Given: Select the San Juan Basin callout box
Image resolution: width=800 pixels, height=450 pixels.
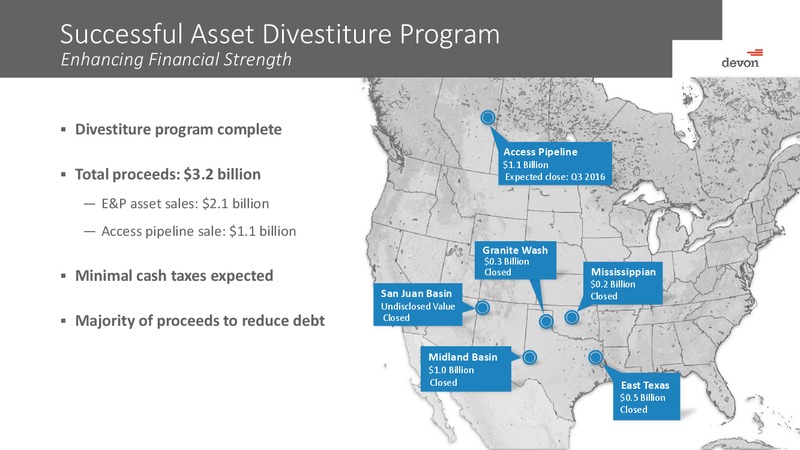Looking at the screenshot, I should point(418,305).
